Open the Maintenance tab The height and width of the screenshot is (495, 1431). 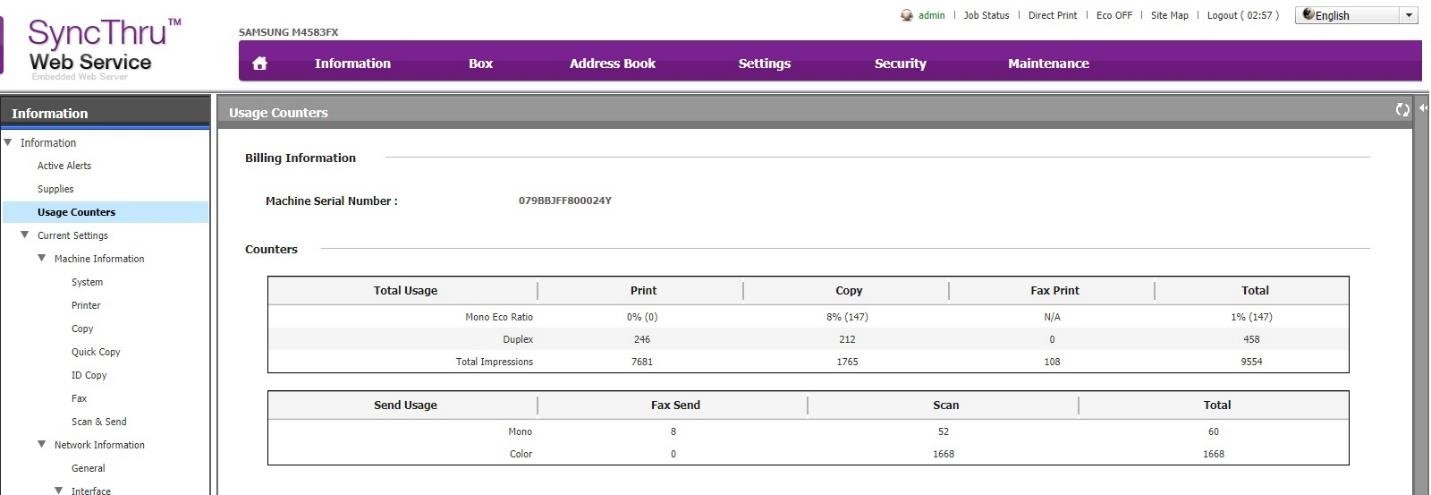click(x=1048, y=64)
